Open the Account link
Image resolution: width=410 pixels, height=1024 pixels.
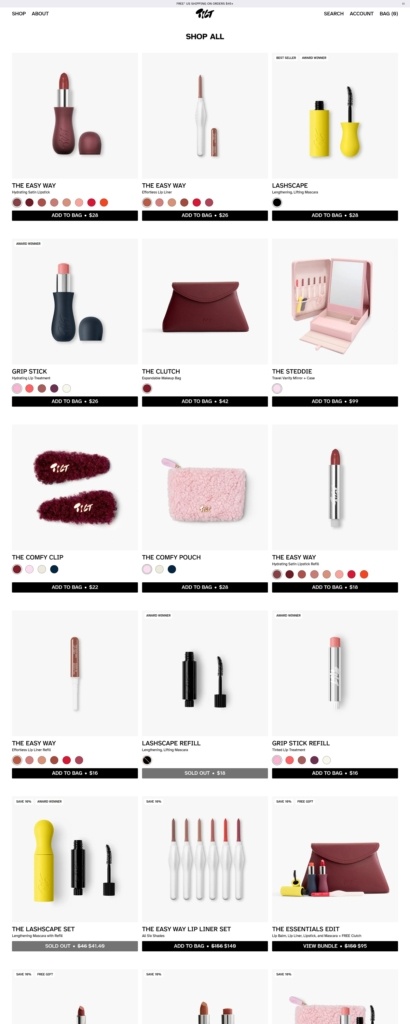tap(362, 14)
